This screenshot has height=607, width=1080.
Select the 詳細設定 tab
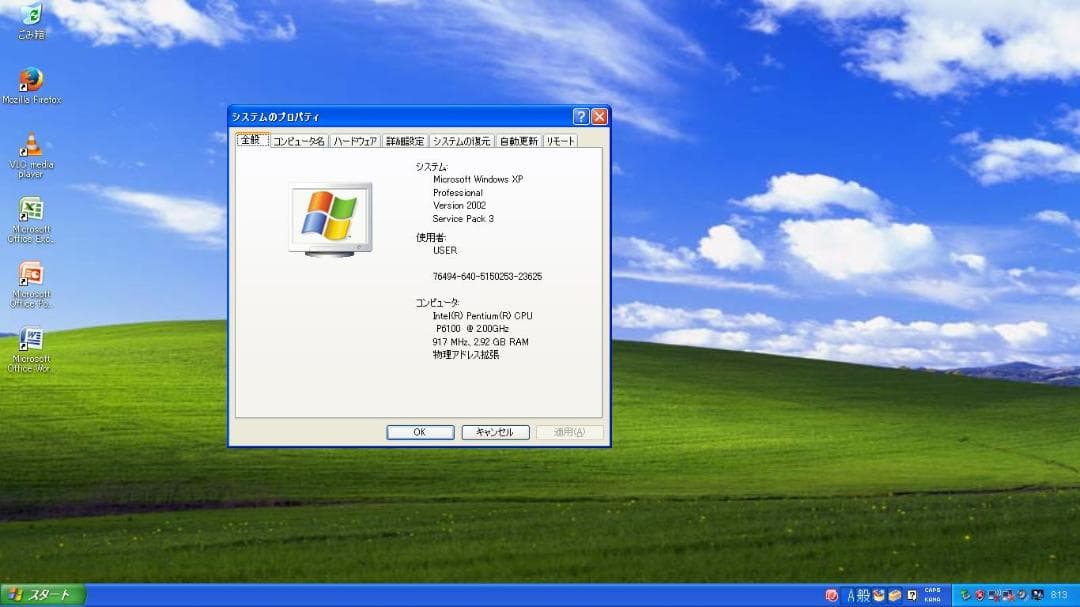click(x=403, y=140)
